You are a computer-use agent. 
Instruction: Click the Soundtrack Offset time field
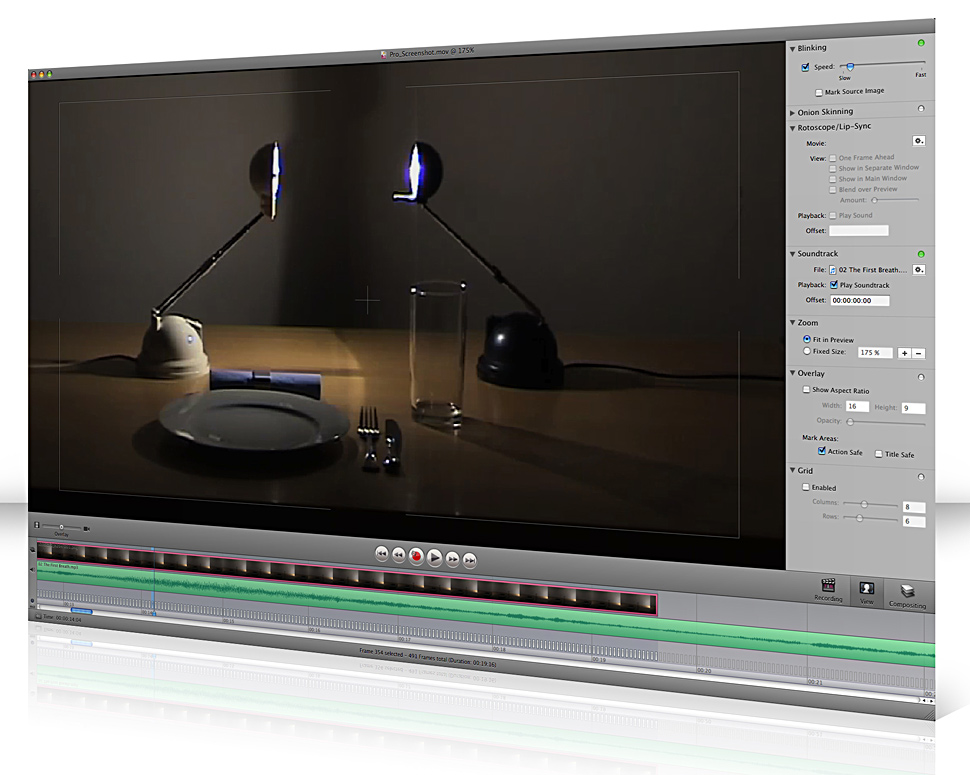pyautogui.click(x=860, y=301)
